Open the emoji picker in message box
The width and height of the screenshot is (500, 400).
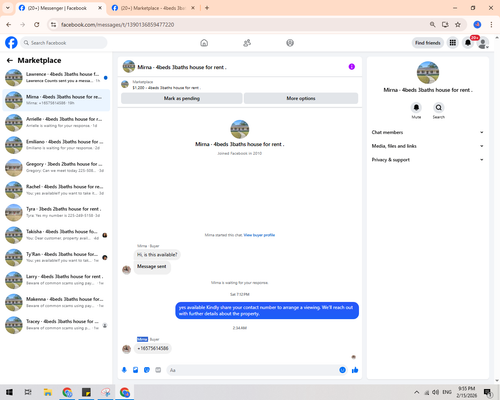[x=342, y=370]
